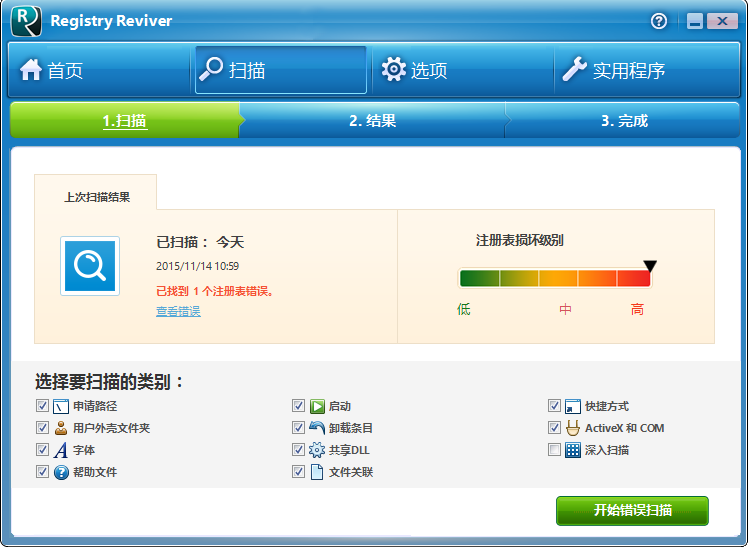Enable the 深入扫描 deep scan checkbox
751x550 pixels.
click(x=554, y=450)
